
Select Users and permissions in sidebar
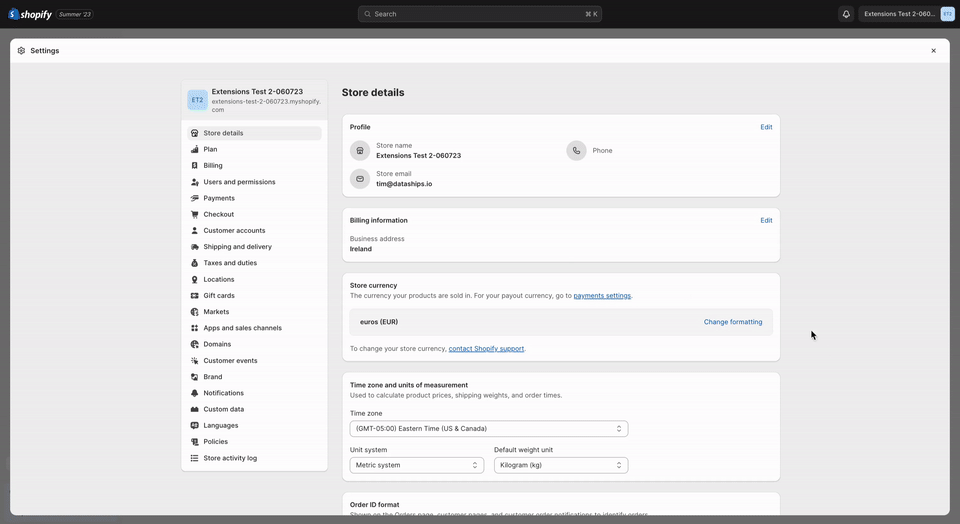[x=254, y=182]
